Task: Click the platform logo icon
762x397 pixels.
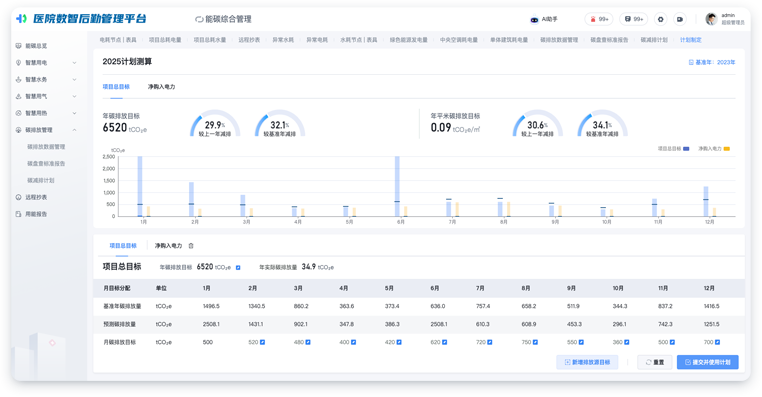Action: [21, 18]
